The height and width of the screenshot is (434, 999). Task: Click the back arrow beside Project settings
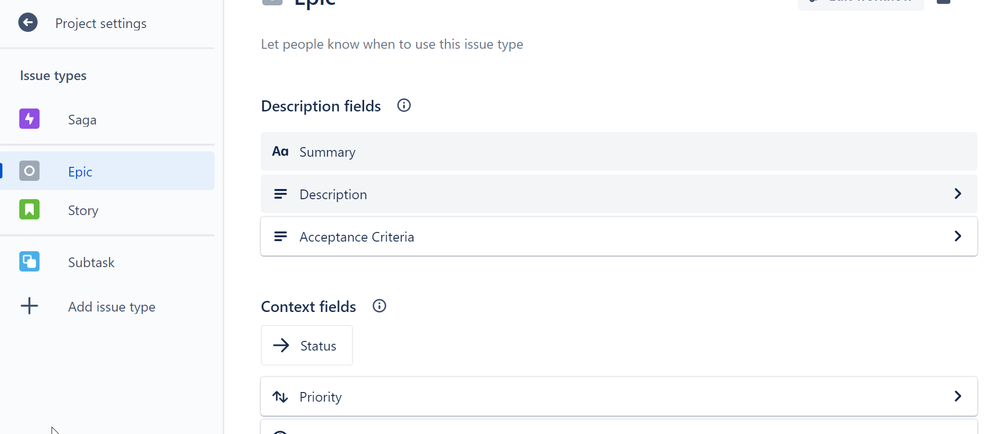tap(27, 23)
